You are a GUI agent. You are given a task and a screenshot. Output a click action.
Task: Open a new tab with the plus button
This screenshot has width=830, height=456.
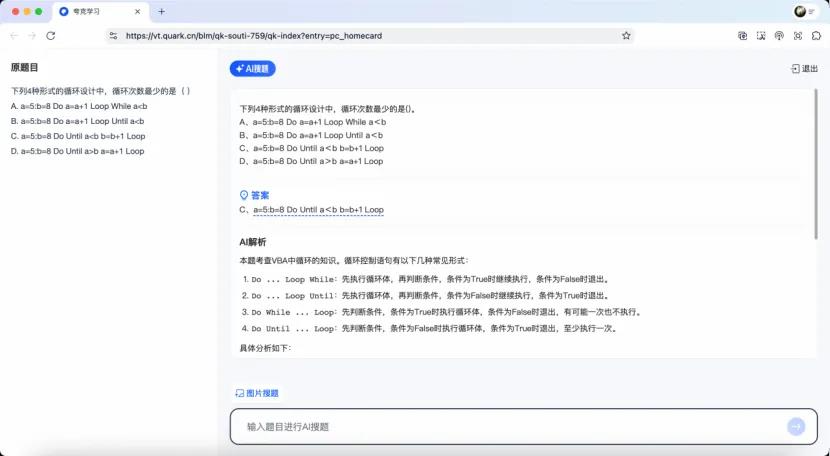pos(161,11)
